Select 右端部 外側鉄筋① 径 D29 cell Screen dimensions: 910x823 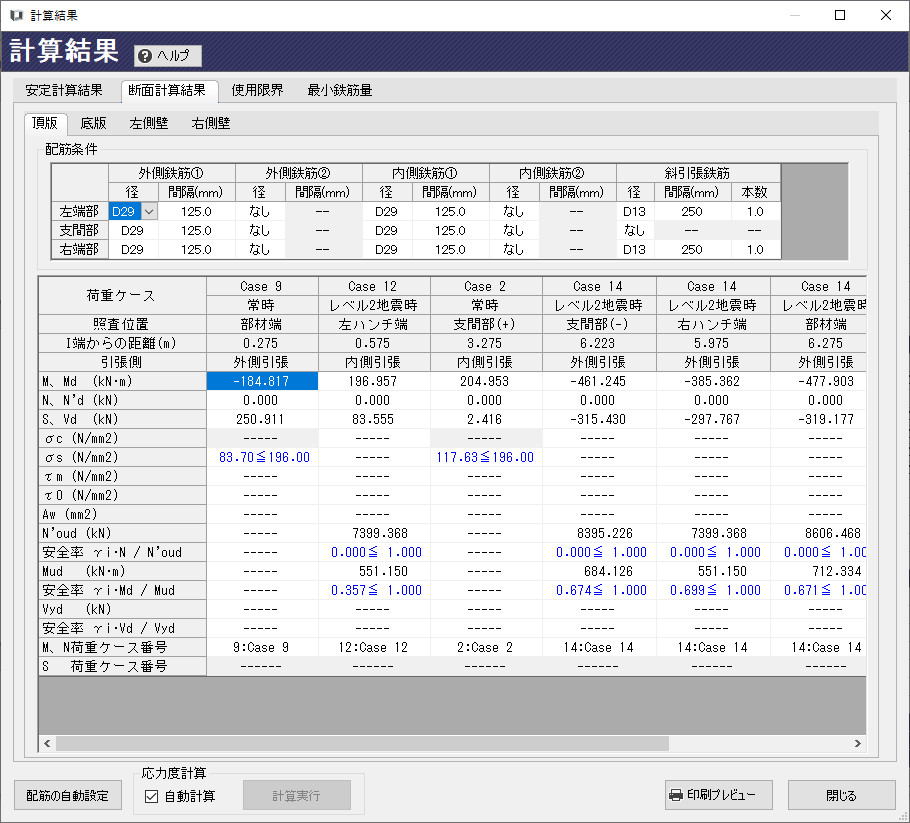point(133,250)
